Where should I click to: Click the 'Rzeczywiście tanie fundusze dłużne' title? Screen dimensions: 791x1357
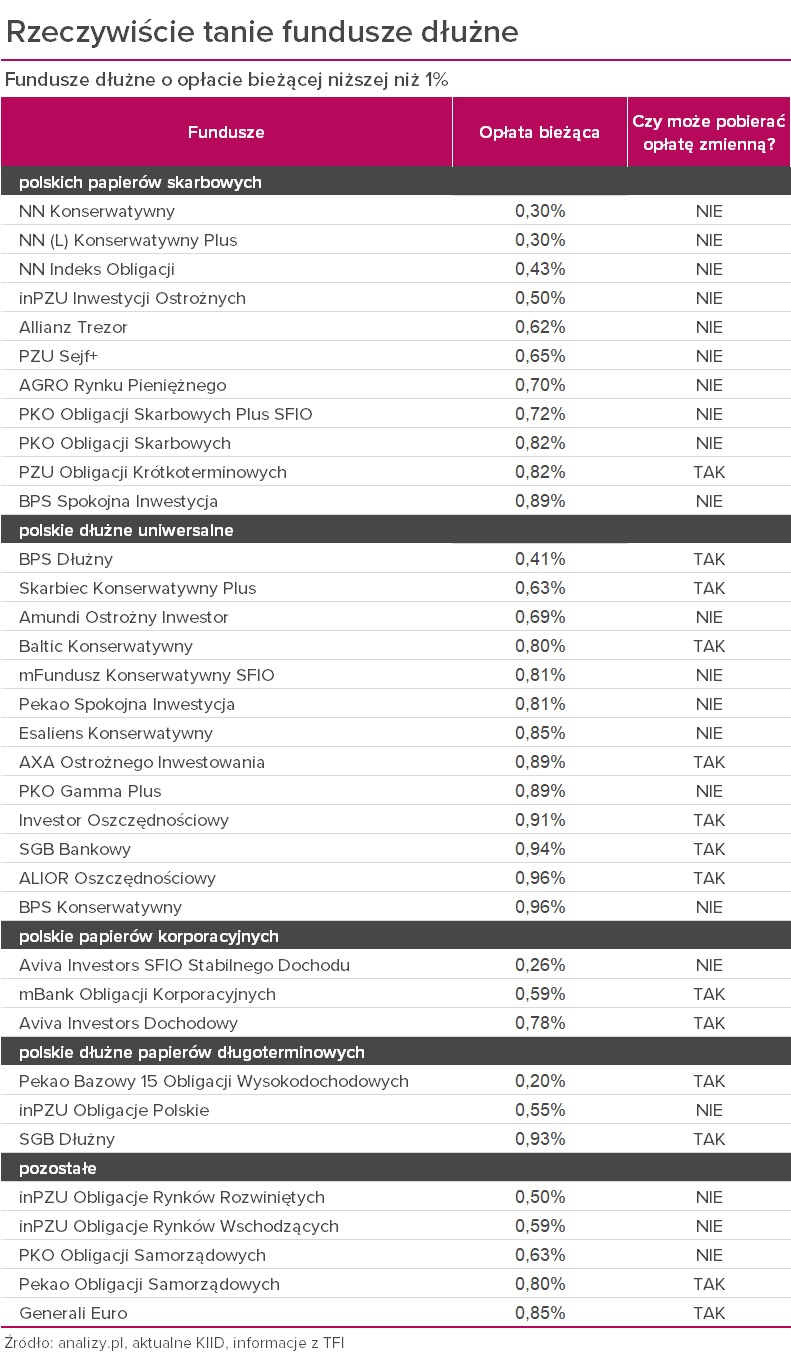tap(262, 32)
